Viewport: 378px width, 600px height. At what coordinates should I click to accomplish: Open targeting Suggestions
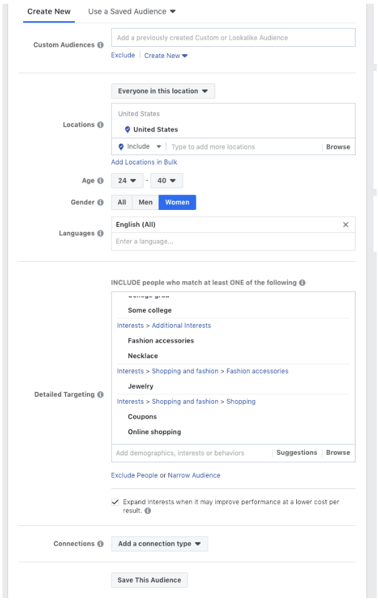pos(297,453)
